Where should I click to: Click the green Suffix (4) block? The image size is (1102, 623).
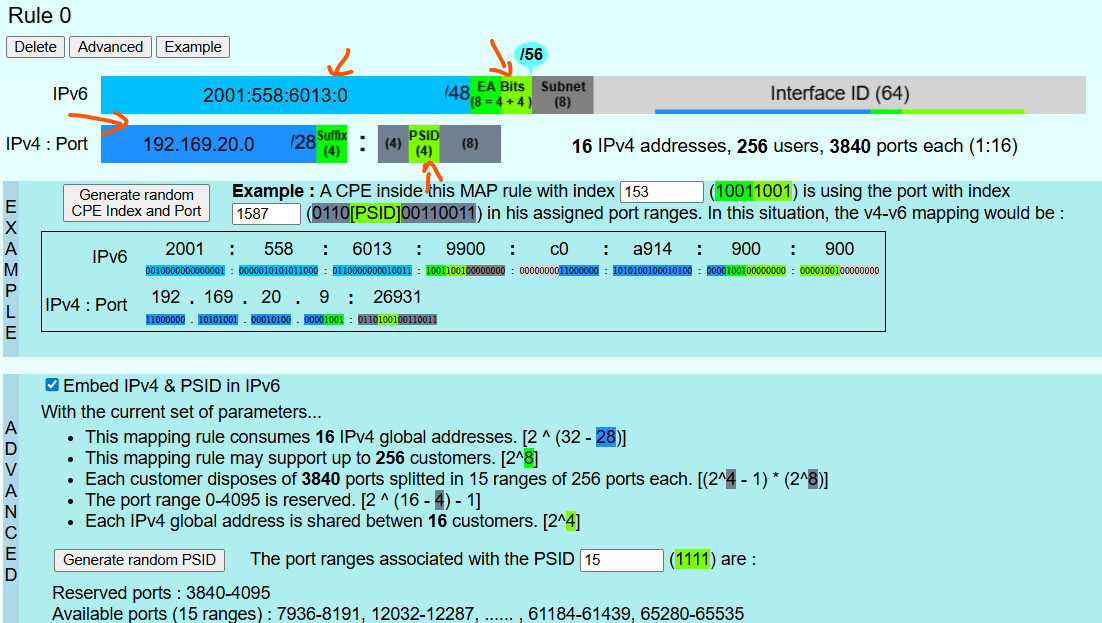[x=331, y=144]
